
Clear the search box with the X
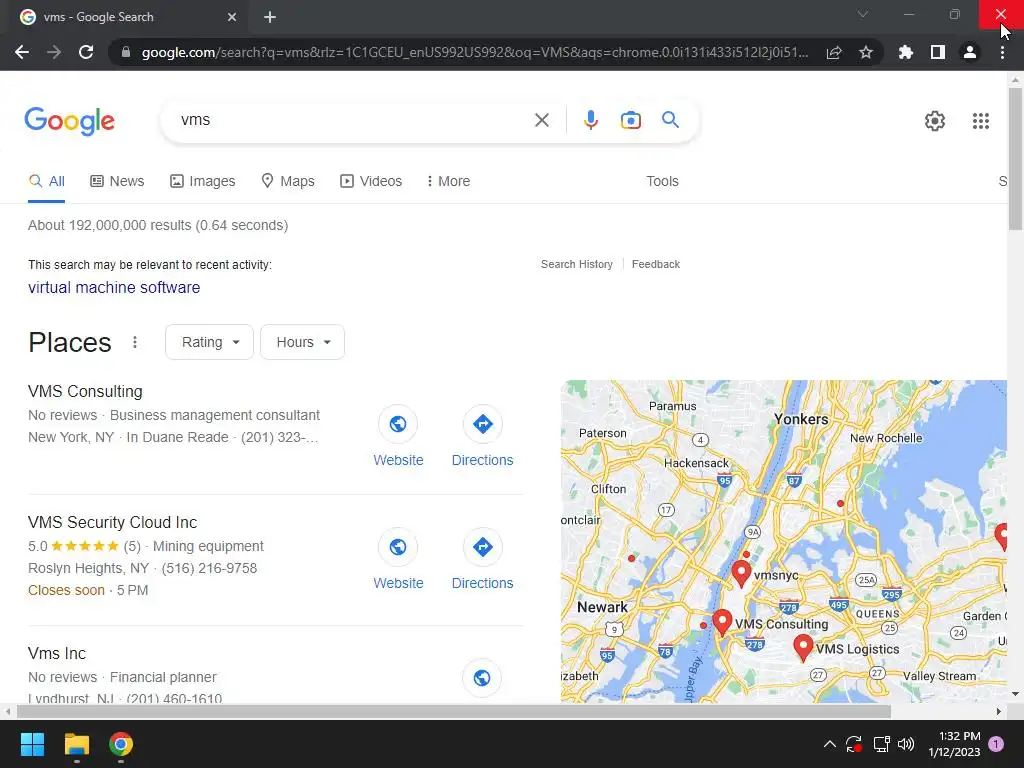tap(541, 120)
